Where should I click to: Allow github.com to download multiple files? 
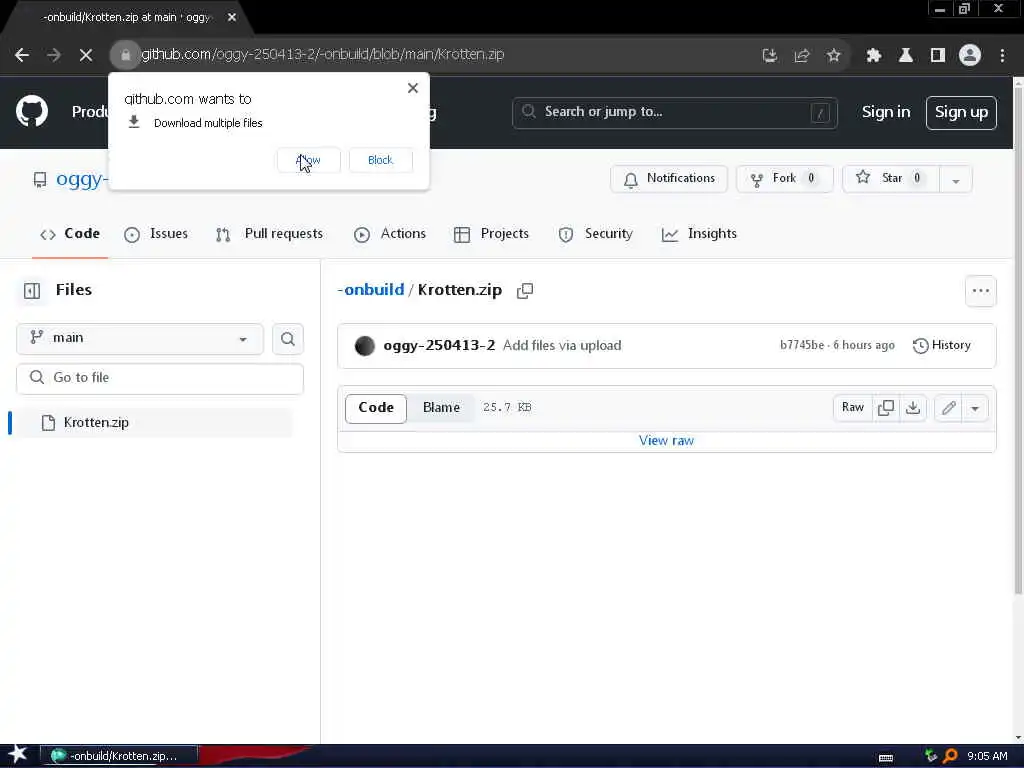click(309, 160)
